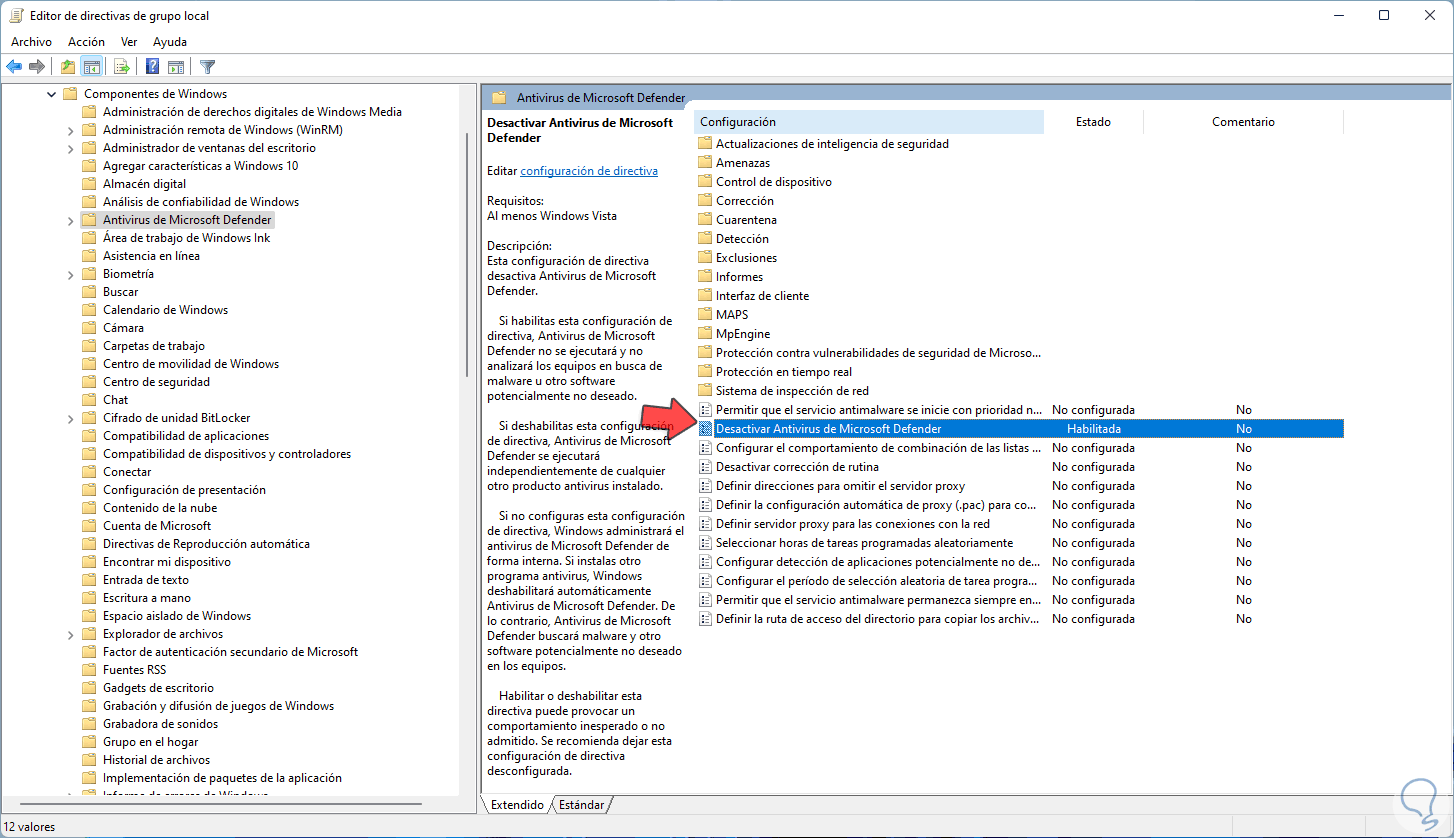Select the Desactivar Antivirus de Microsoft Defender policy row

(x=1019, y=429)
